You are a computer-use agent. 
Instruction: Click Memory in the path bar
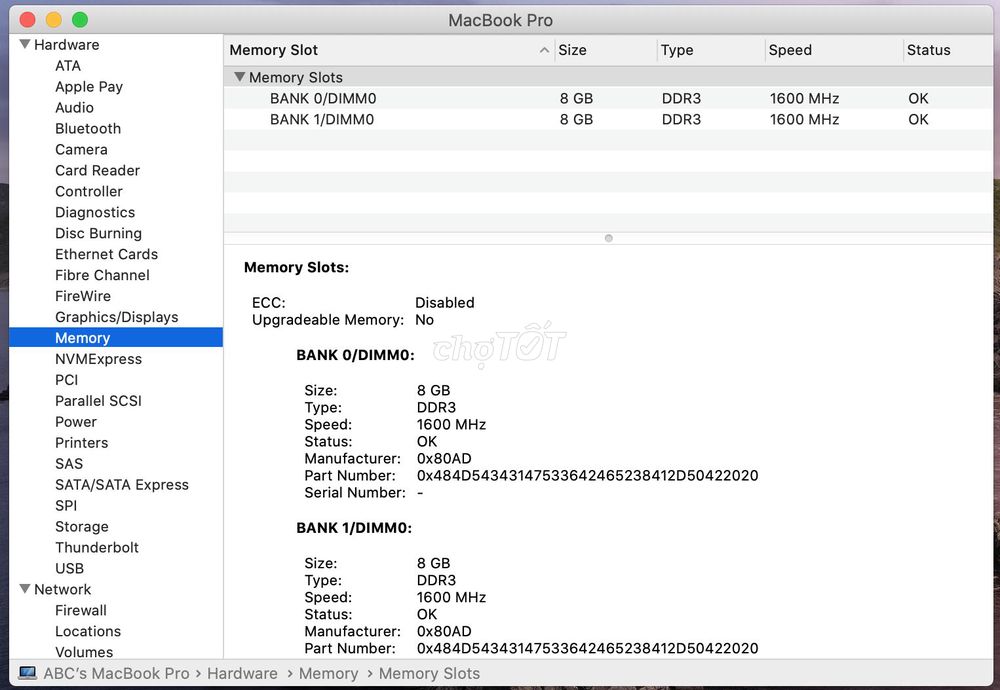[328, 673]
